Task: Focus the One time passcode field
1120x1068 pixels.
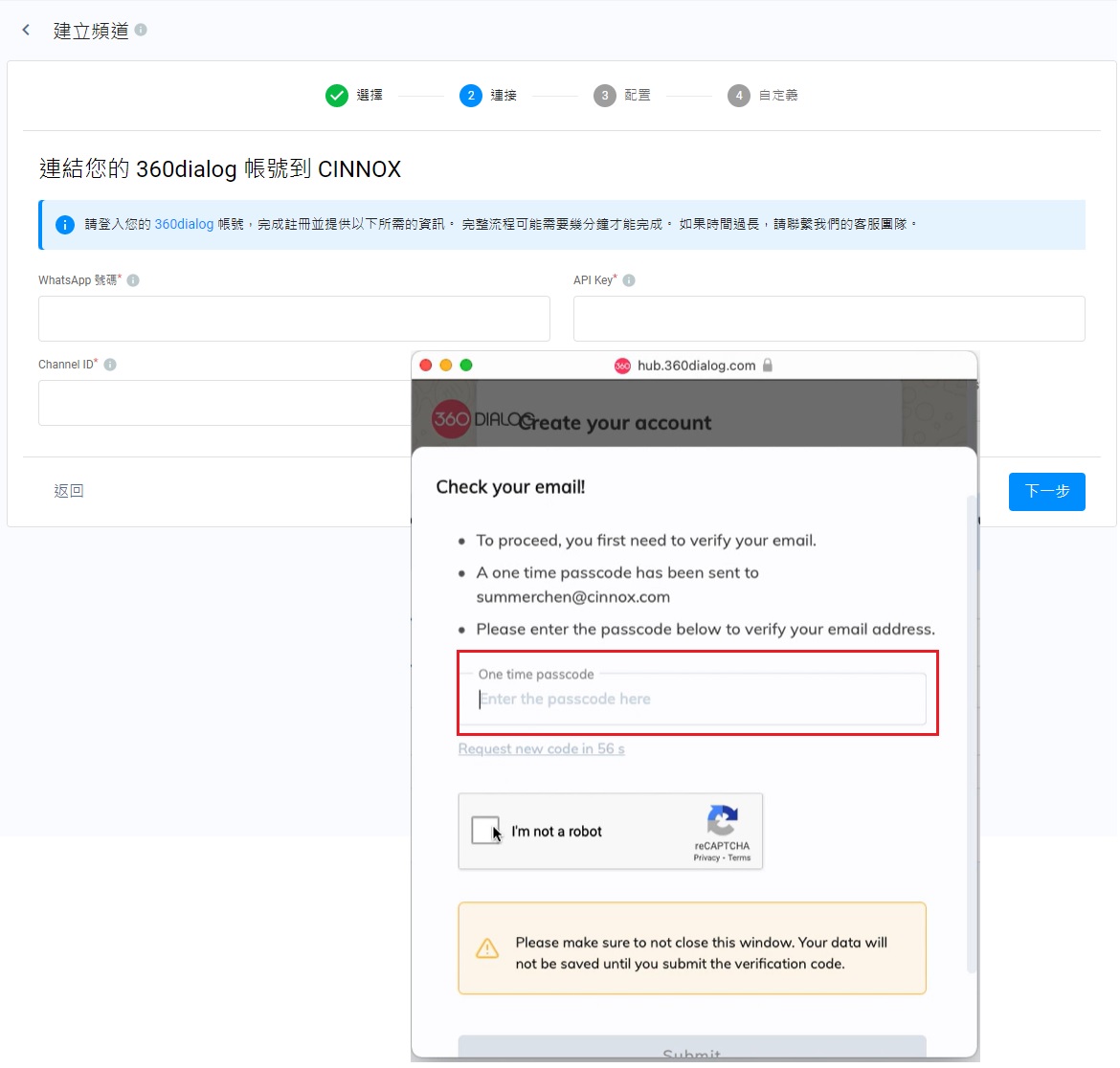Action: (692, 699)
